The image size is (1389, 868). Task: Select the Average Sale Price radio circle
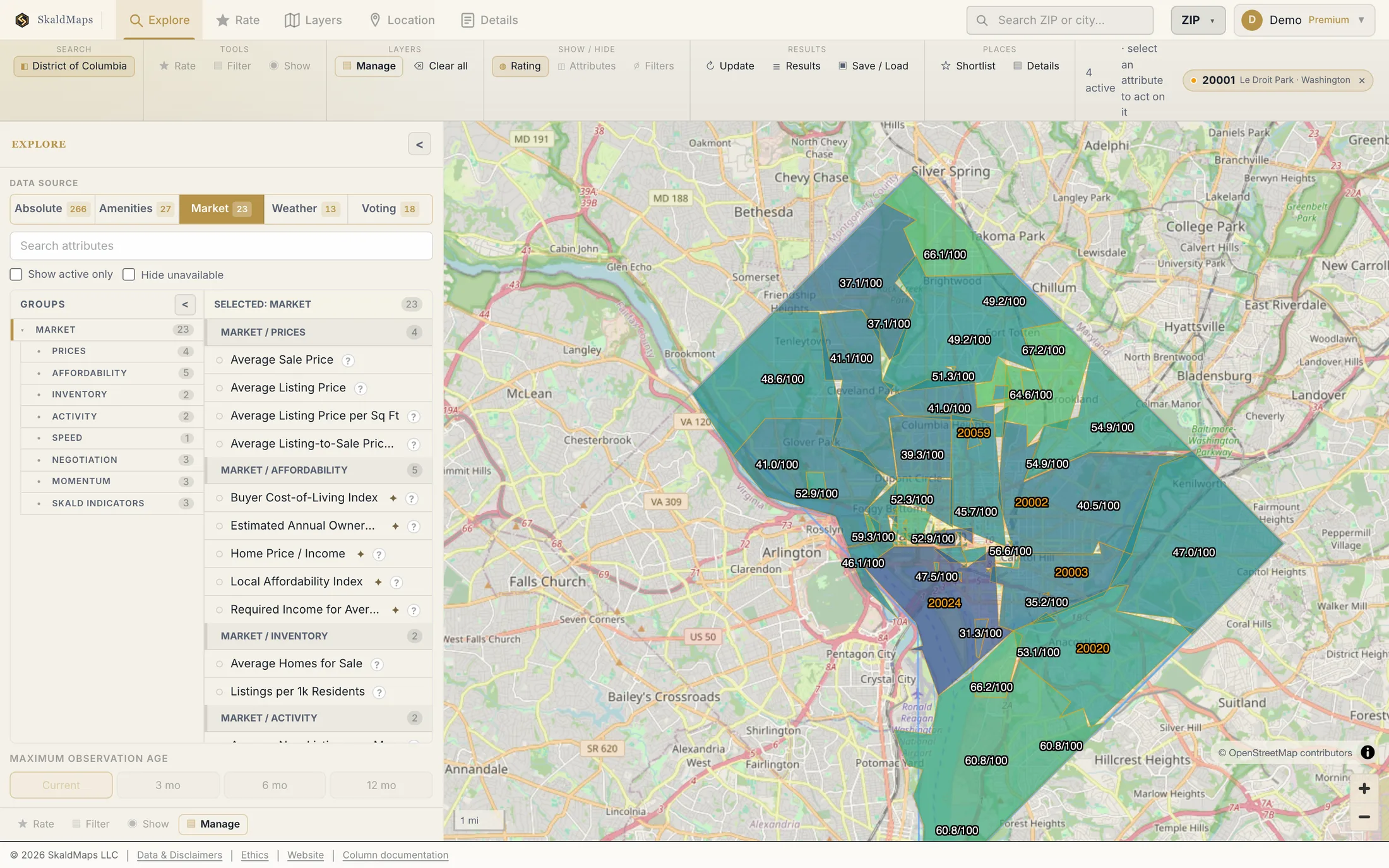(x=220, y=360)
